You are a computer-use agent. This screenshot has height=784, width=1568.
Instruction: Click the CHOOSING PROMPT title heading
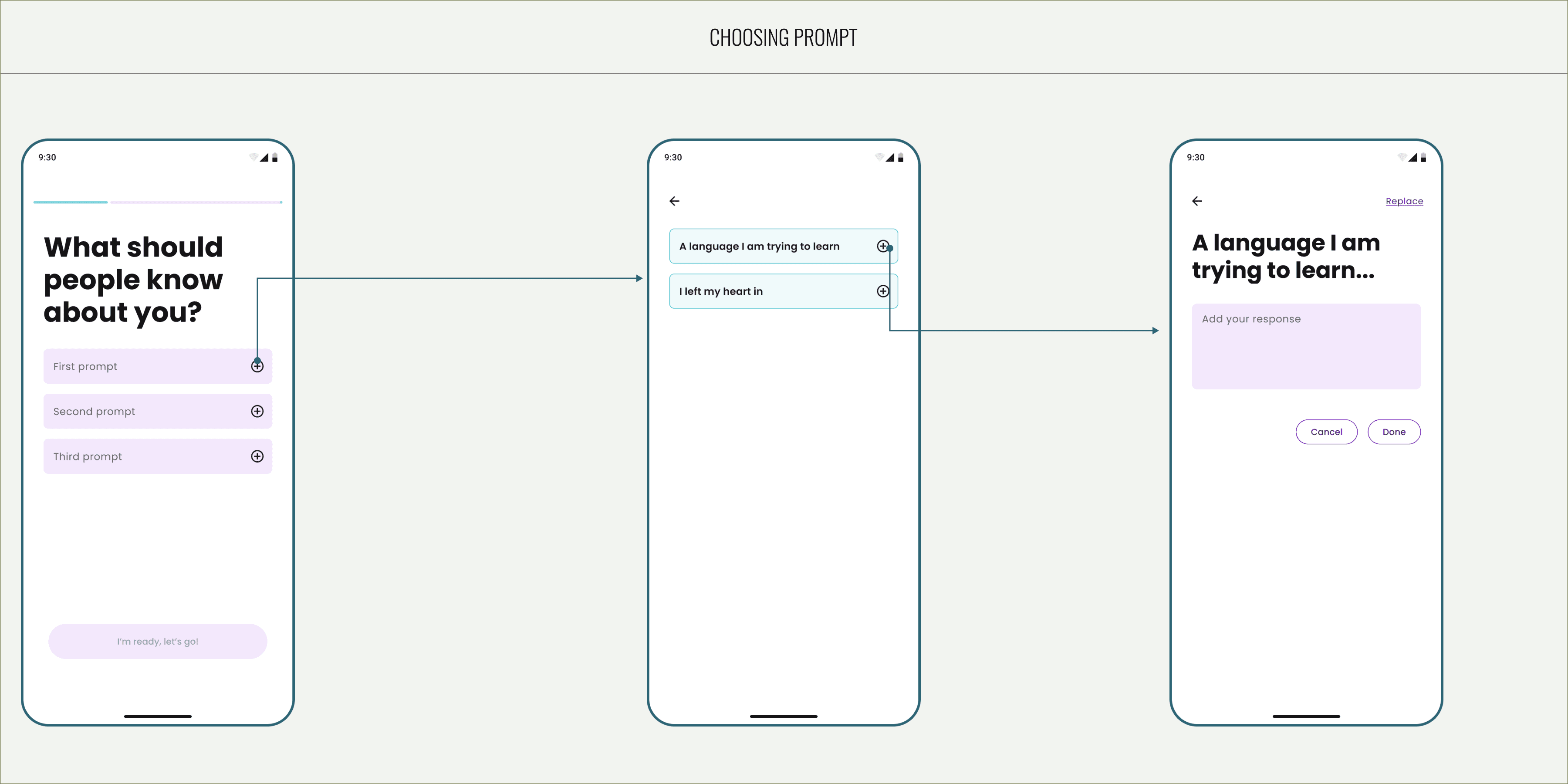(784, 38)
